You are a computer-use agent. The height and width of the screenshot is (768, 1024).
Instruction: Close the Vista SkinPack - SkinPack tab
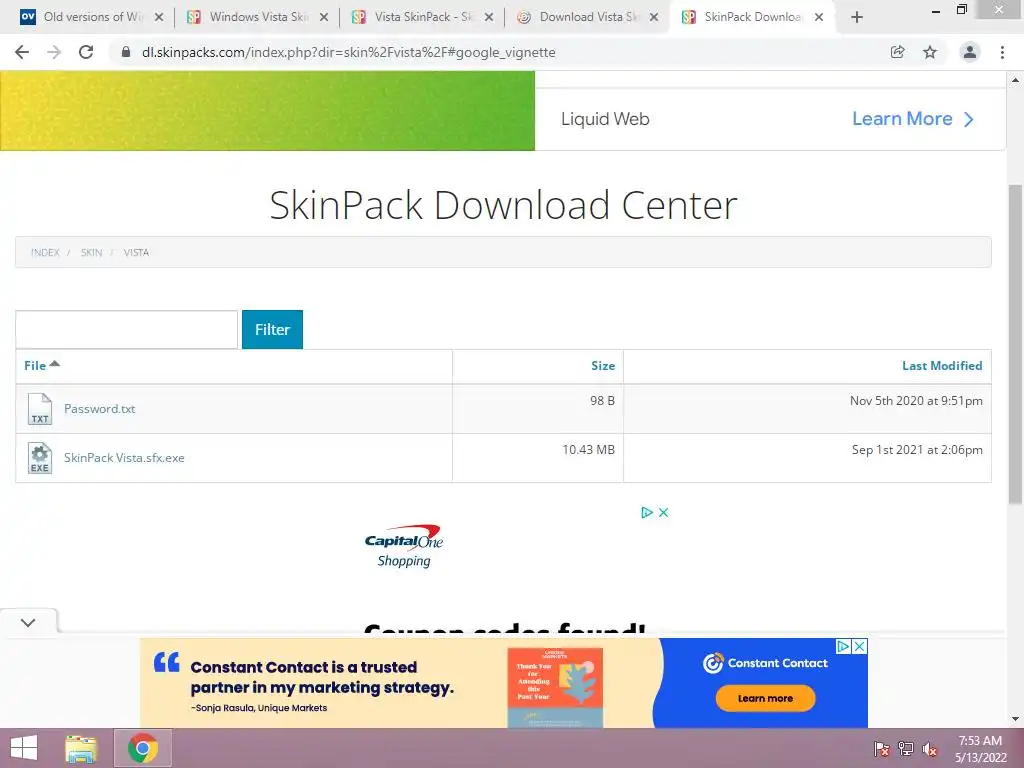[x=488, y=18]
